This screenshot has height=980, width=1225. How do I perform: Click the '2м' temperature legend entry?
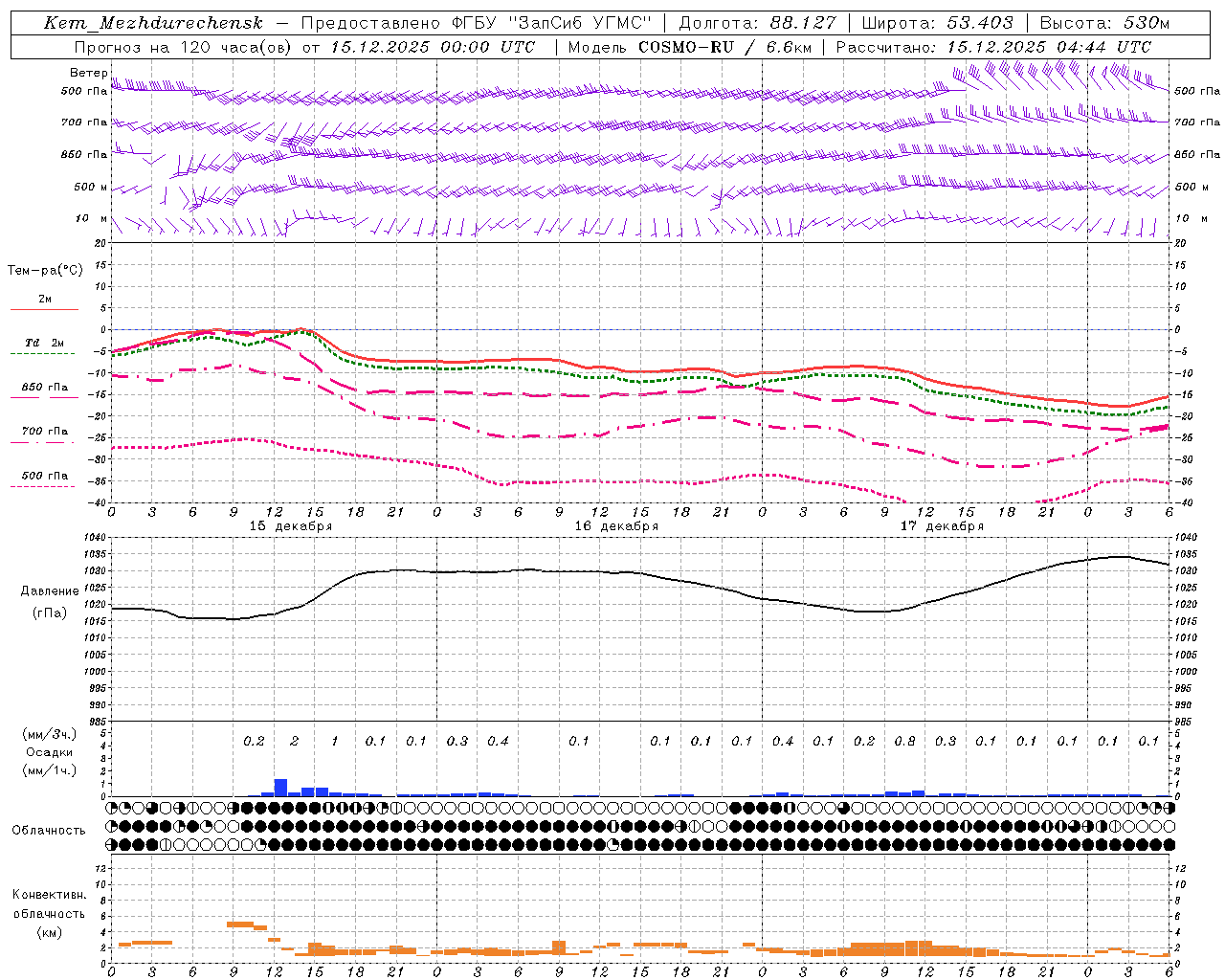[x=45, y=300]
